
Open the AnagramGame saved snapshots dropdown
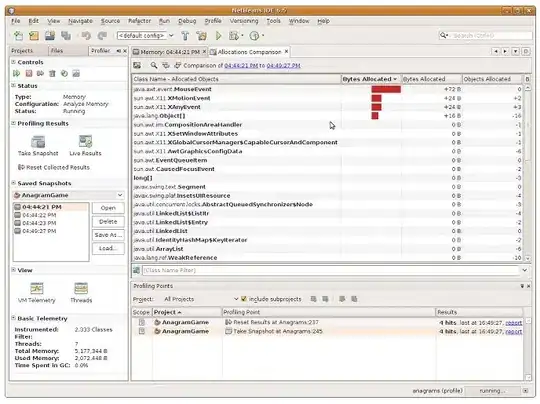[x=120, y=195]
